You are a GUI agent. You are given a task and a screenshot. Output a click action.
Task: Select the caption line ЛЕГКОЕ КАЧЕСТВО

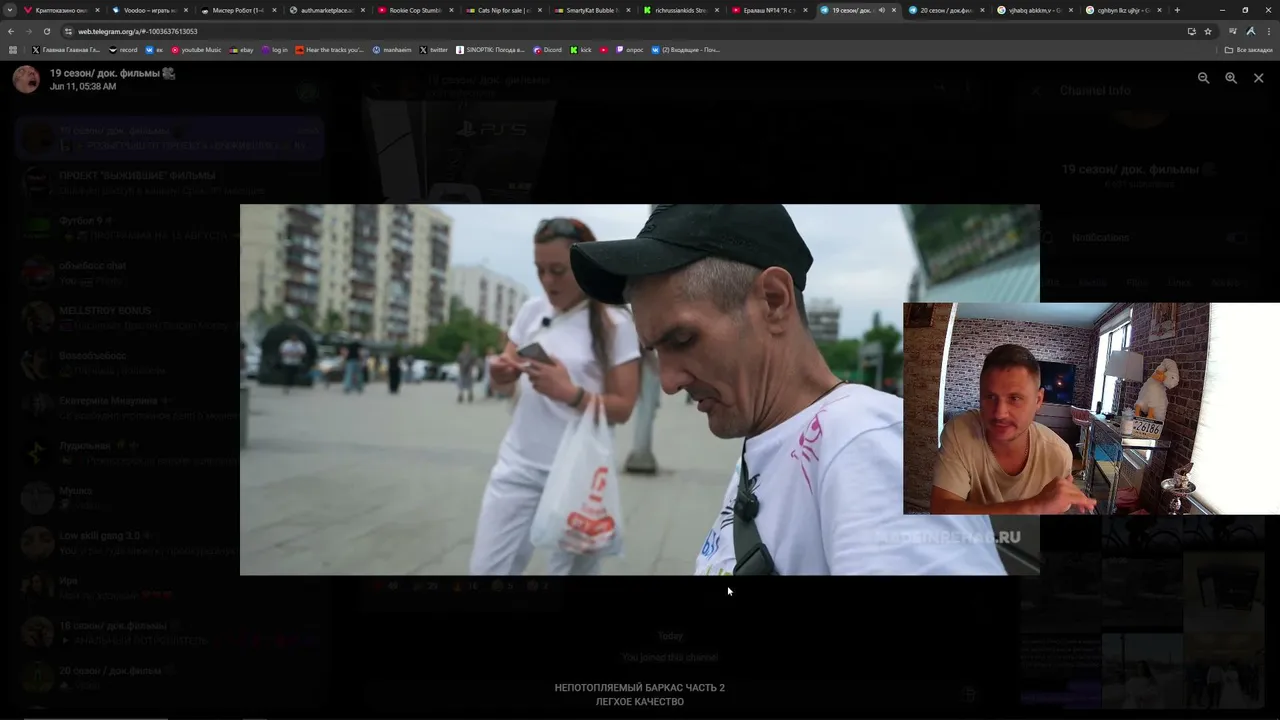coord(640,702)
